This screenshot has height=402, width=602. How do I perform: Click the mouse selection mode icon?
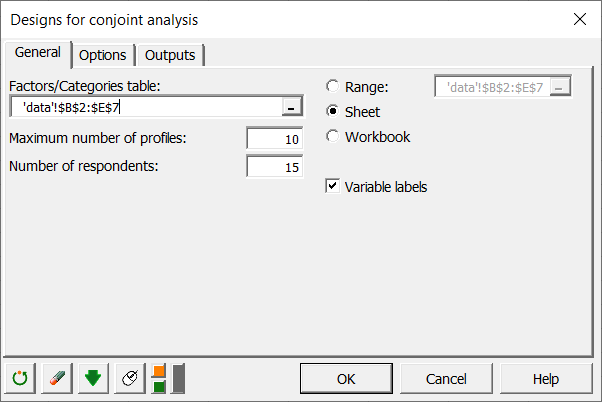click(129, 379)
